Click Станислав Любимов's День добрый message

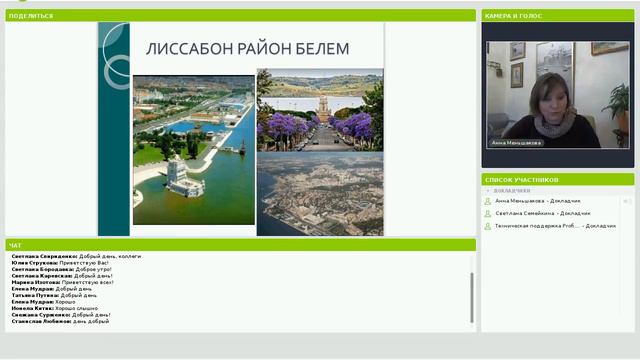(x=60, y=321)
